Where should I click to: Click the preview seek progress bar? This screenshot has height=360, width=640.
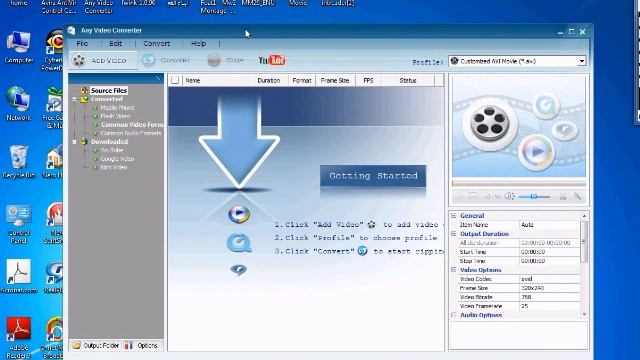(x=519, y=184)
